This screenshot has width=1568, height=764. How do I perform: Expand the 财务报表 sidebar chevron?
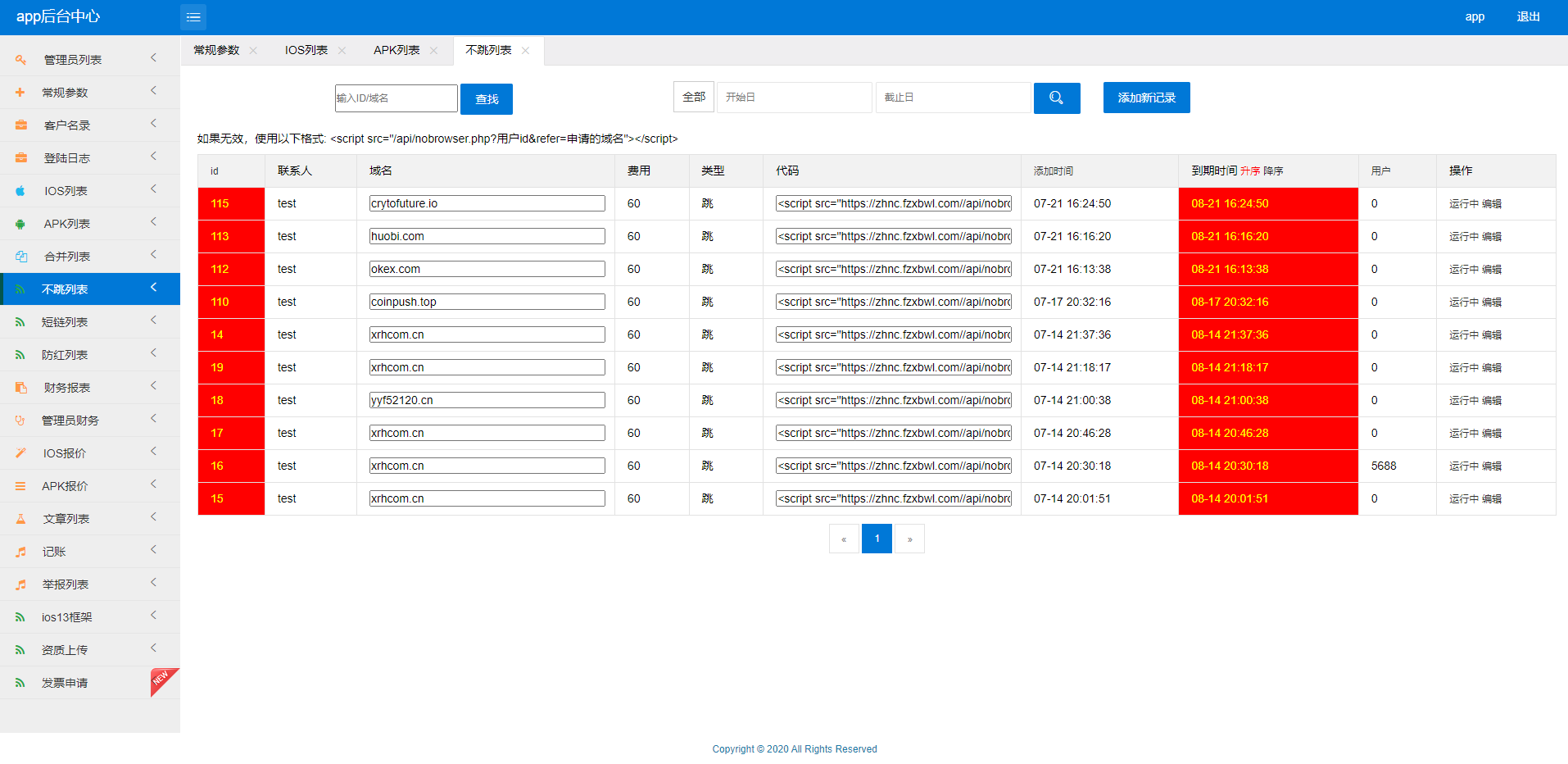(x=153, y=386)
